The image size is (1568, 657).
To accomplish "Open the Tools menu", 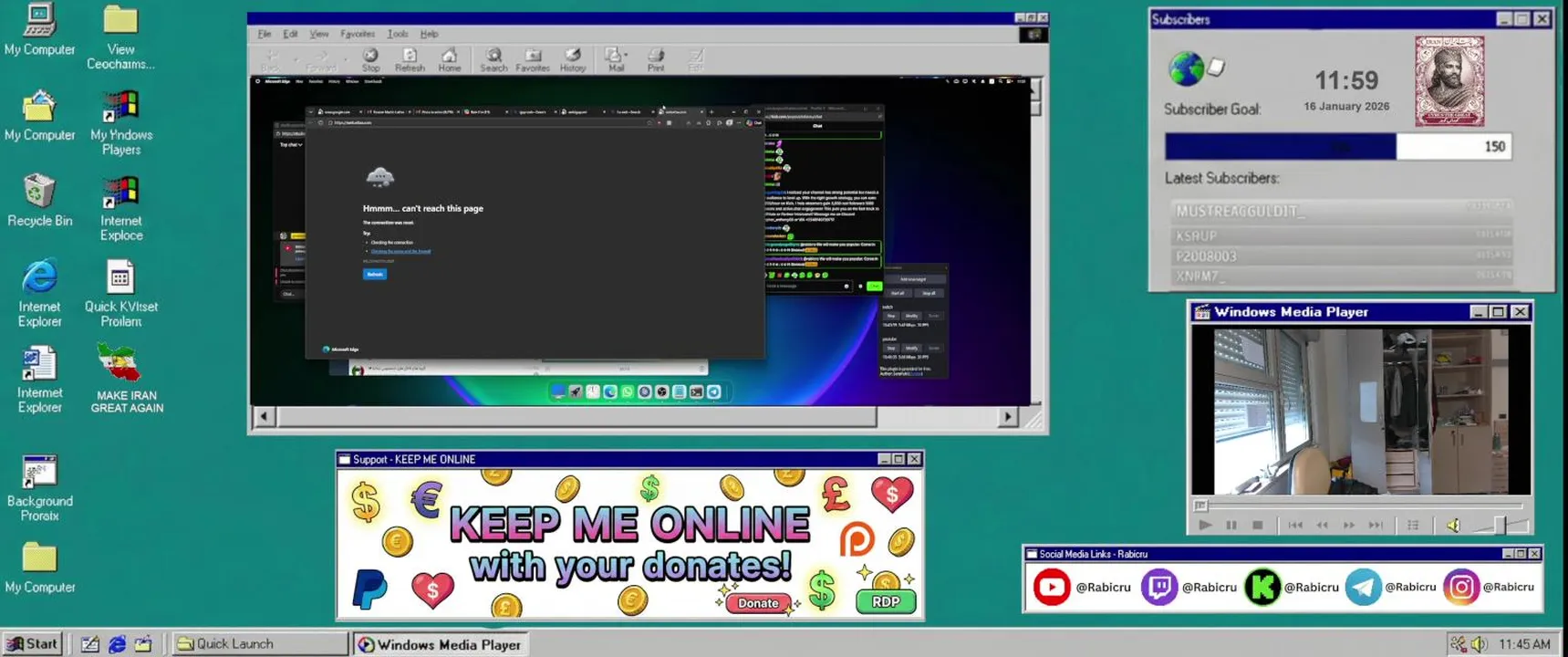I will tap(398, 34).
